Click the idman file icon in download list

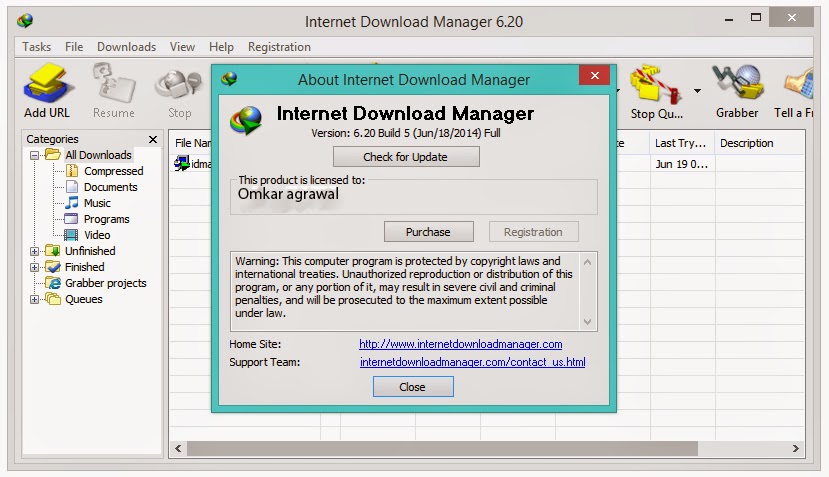181,163
